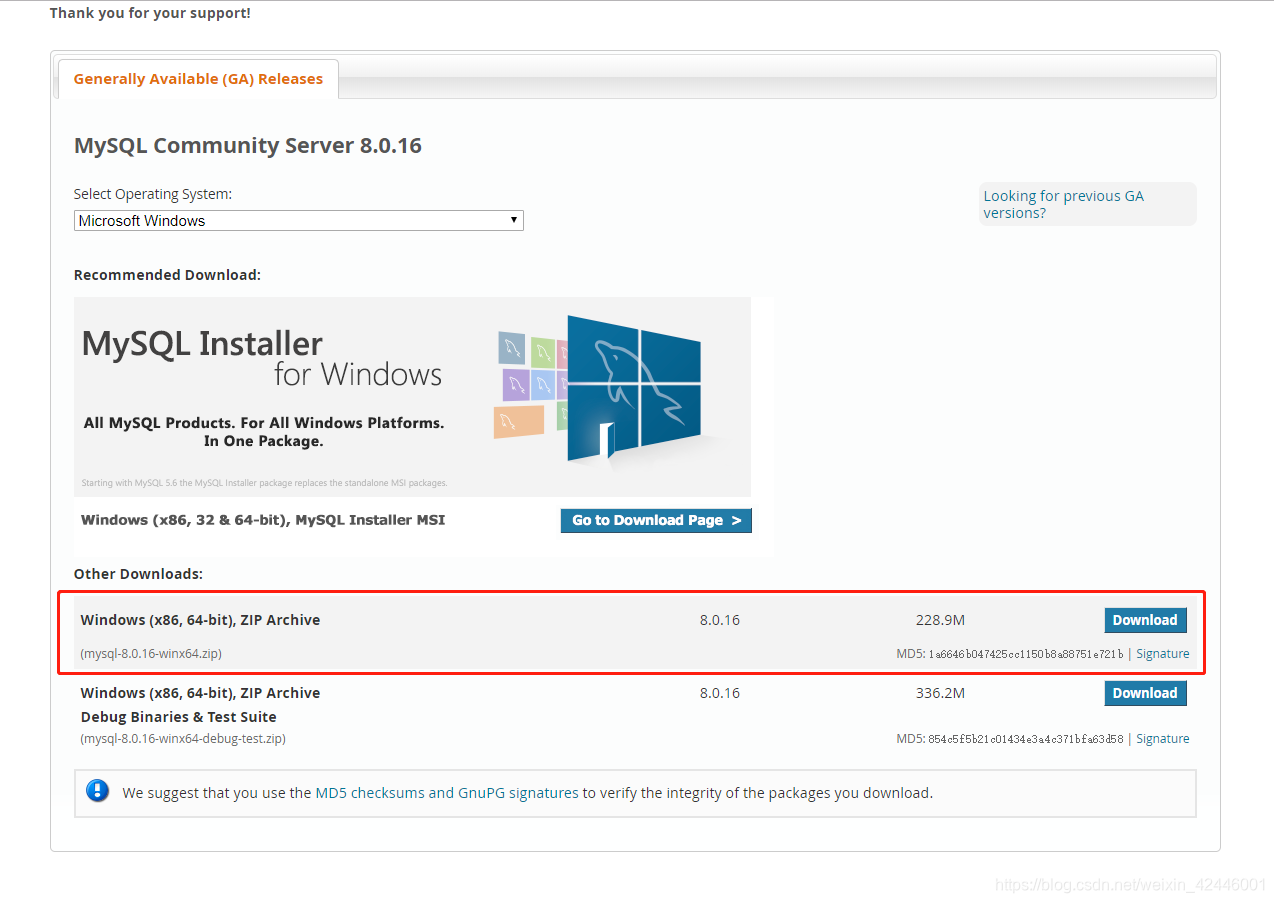Select MD5 hash starting with 854c5f
This screenshot has height=903, width=1274.
[1026, 739]
